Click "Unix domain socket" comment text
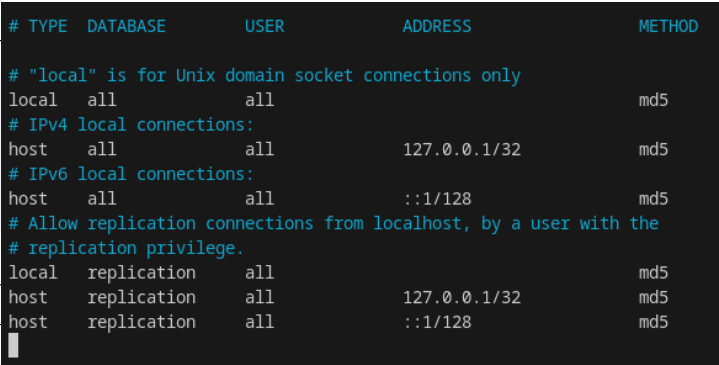The height and width of the screenshot is (365, 719). (265, 75)
